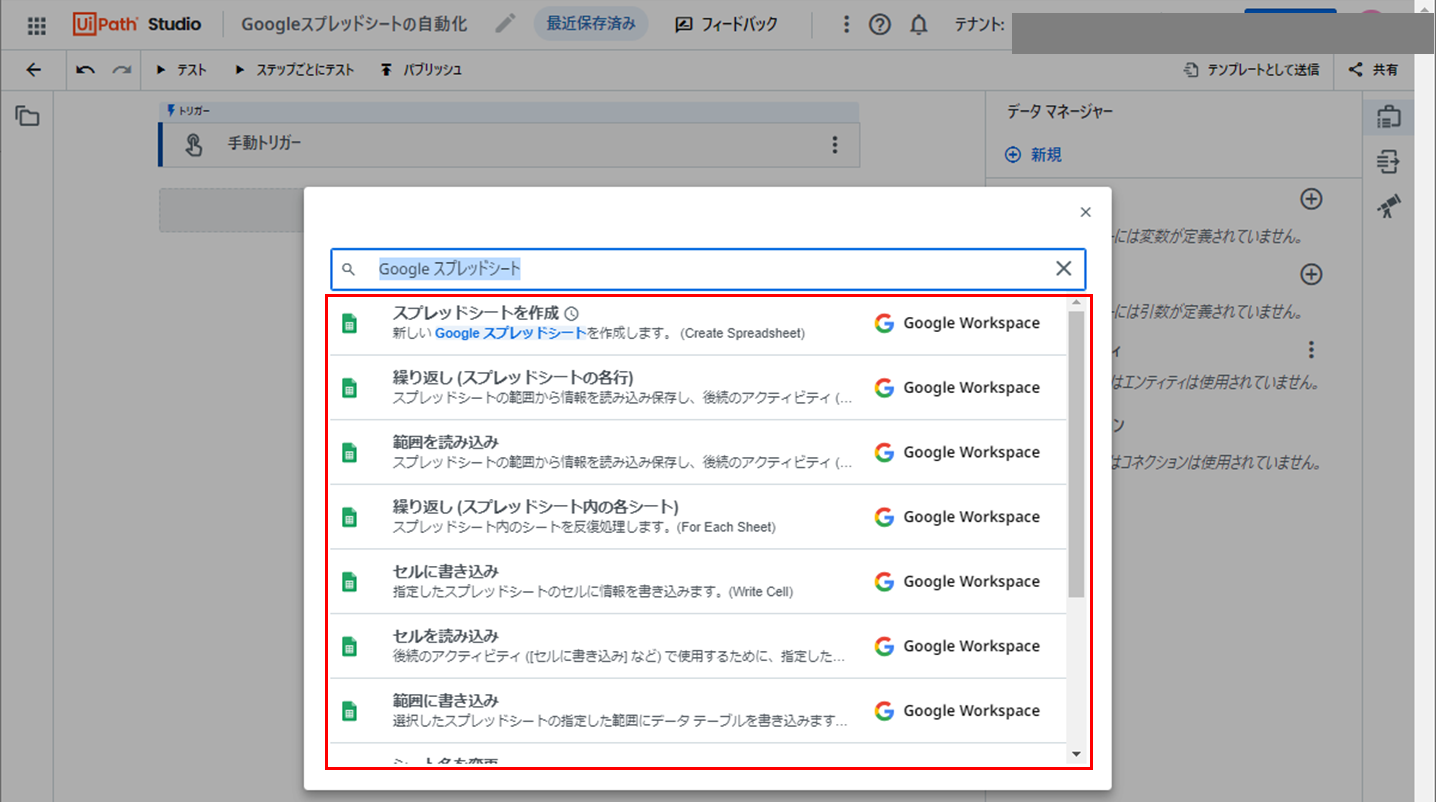Select the スプレッドシートを作成 activity
The height and width of the screenshot is (802, 1436).
(698, 323)
